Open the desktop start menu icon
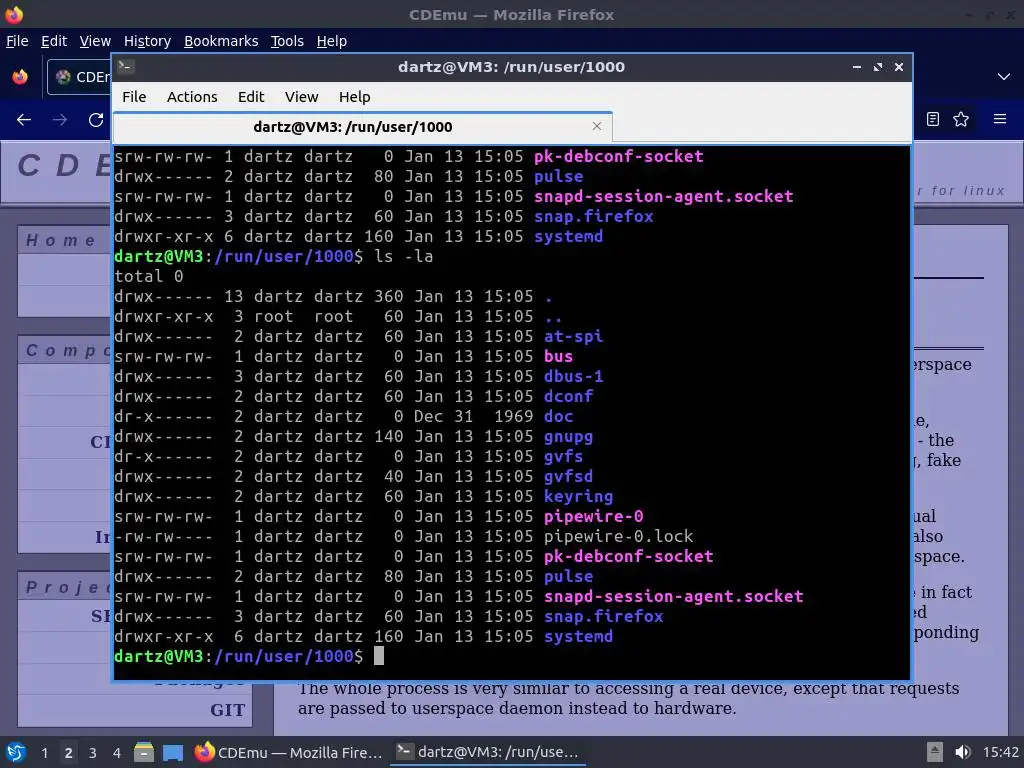Screen dimensions: 1024x768 [x=16, y=752]
